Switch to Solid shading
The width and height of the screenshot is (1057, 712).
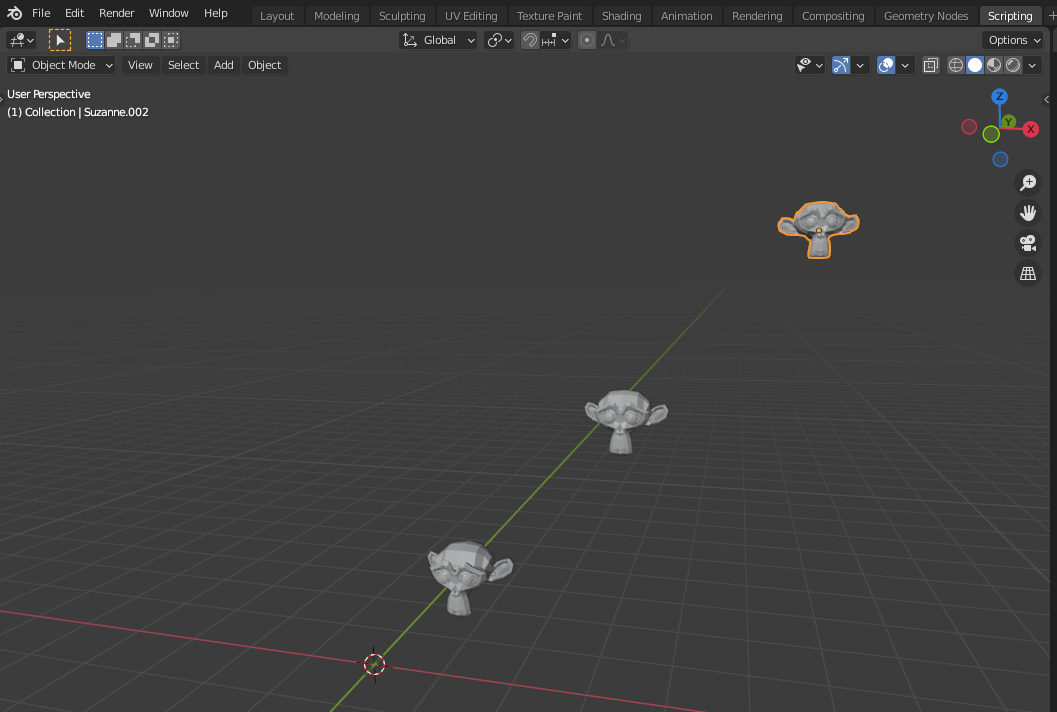pyautogui.click(x=975, y=65)
